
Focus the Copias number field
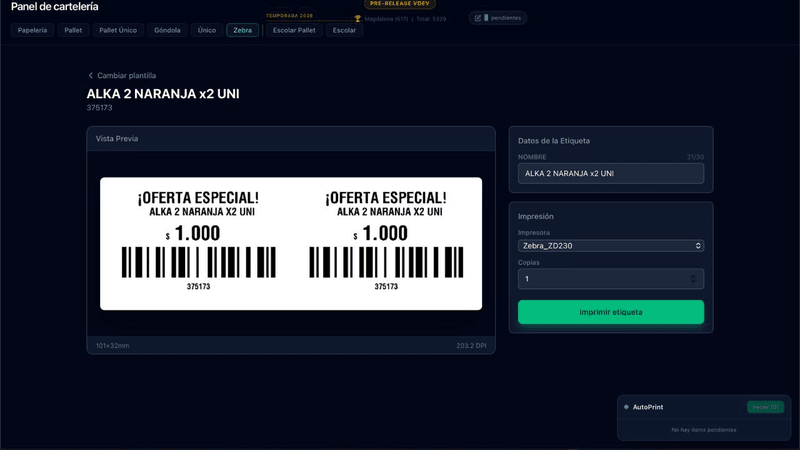tap(611, 279)
